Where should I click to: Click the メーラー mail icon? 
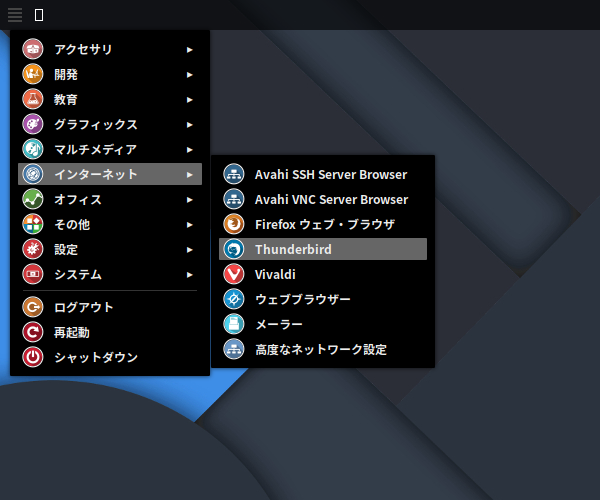pyautogui.click(x=234, y=324)
